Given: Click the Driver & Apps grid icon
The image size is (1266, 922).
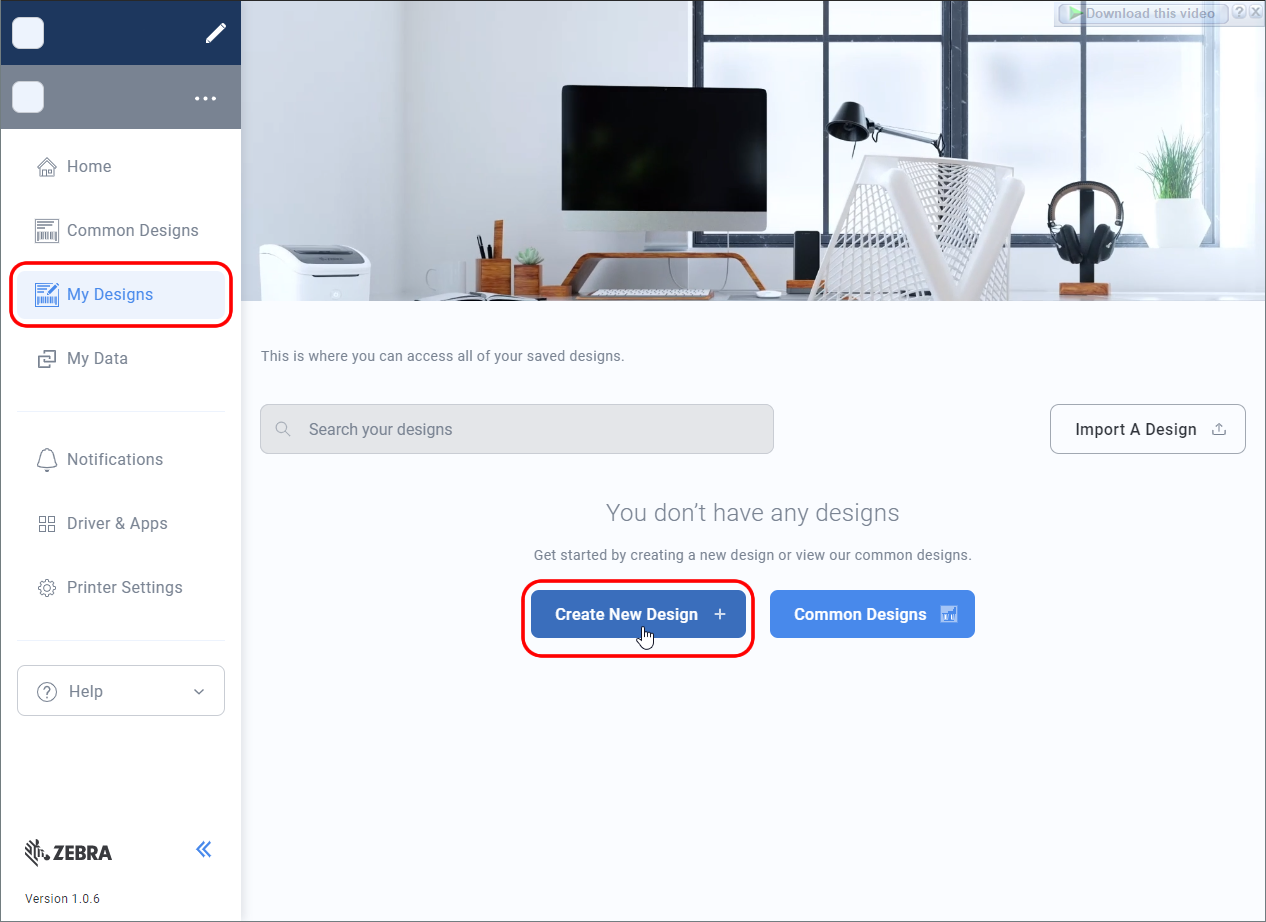Looking at the screenshot, I should point(46,523).
